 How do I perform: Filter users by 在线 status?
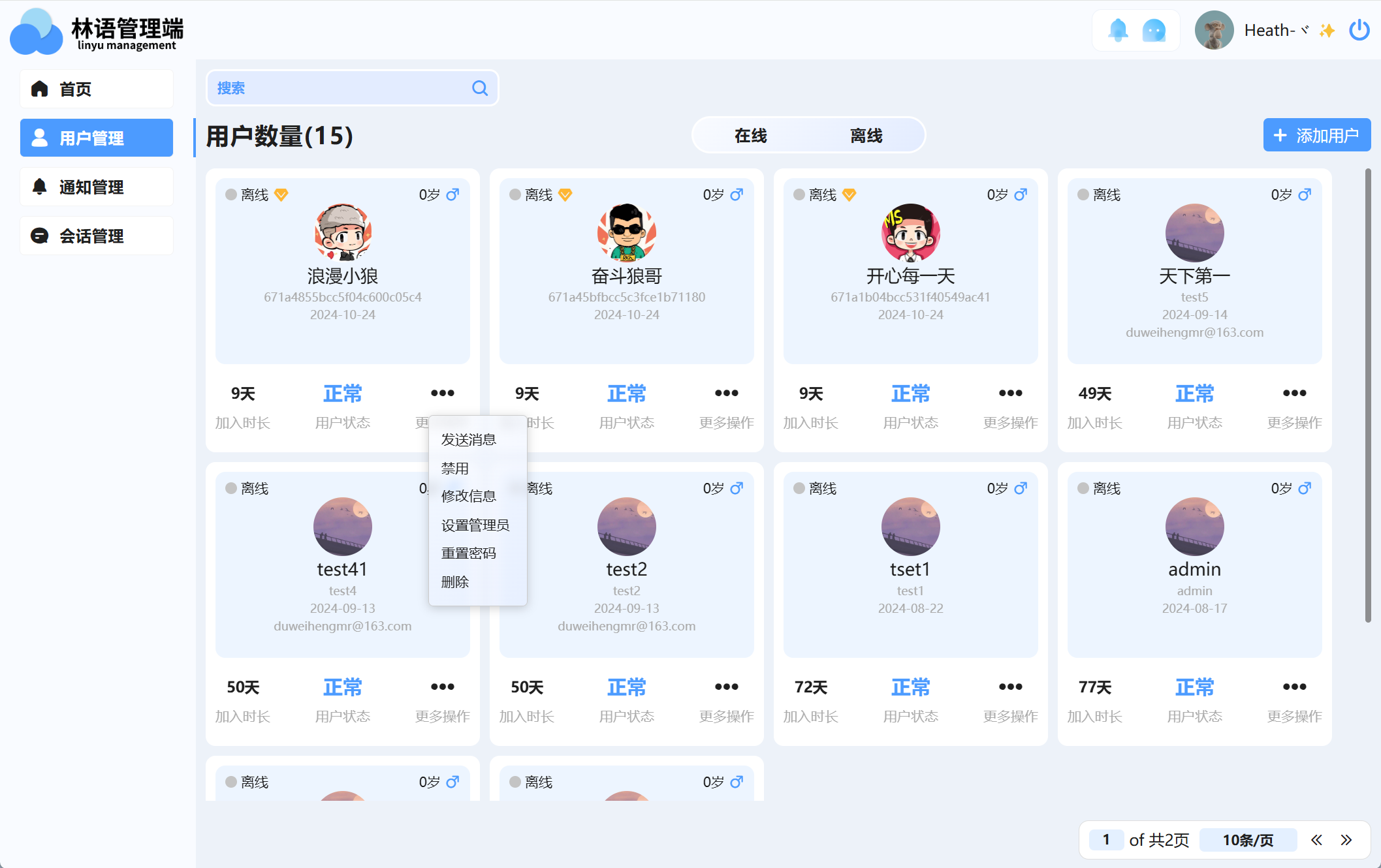point(750,135)
